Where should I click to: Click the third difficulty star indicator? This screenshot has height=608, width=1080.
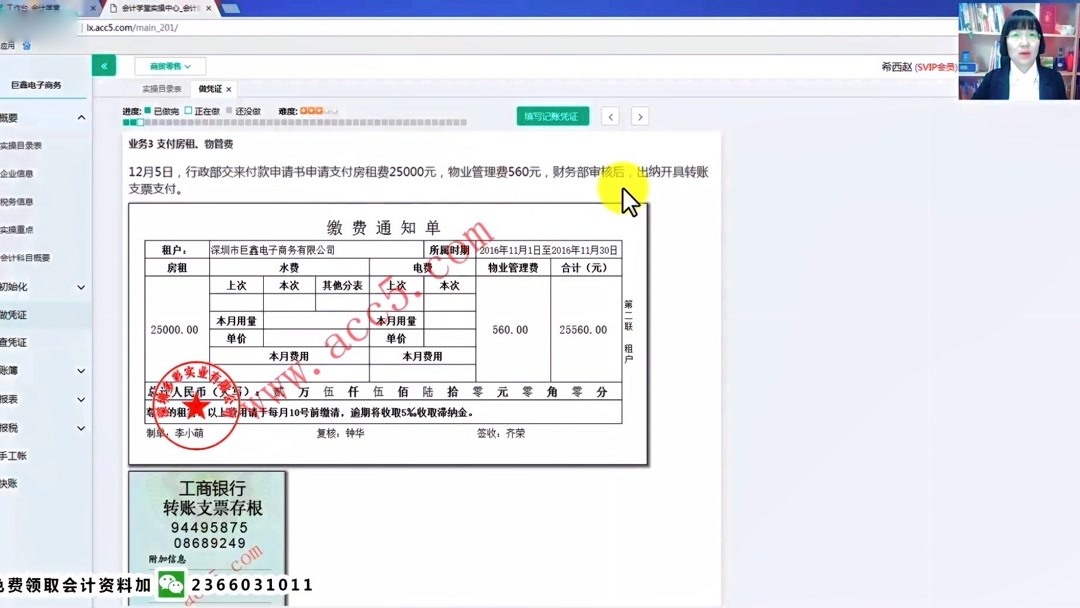(317, 110)
